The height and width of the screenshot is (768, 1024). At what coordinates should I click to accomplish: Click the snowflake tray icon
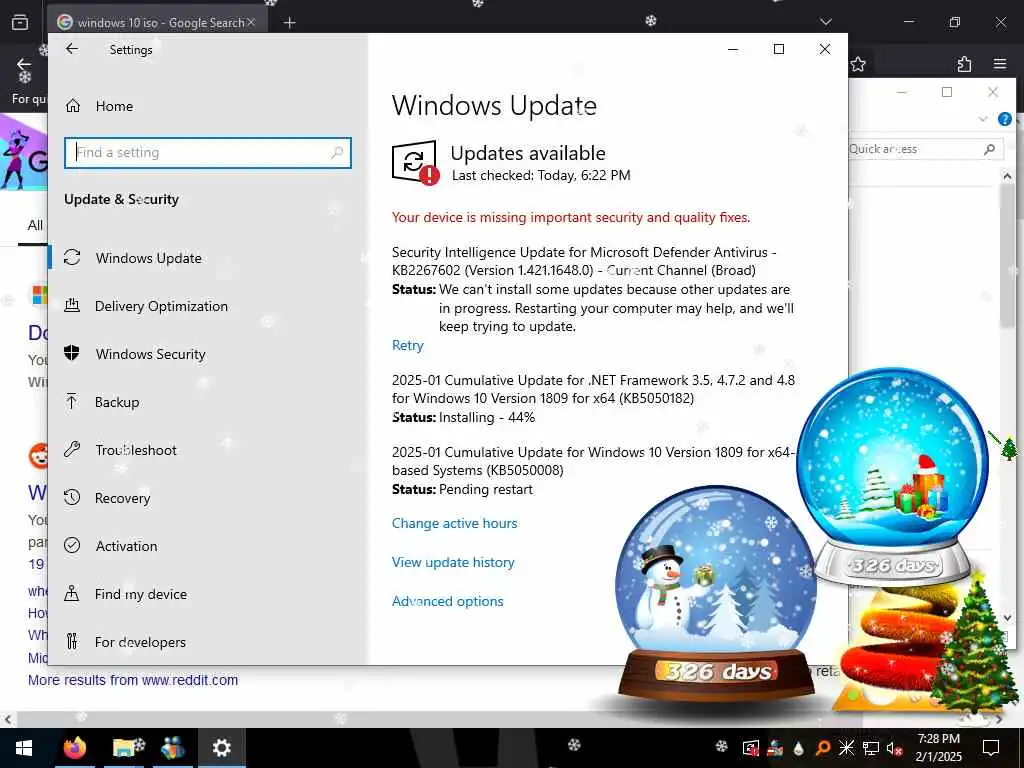(x=721, y=746)
